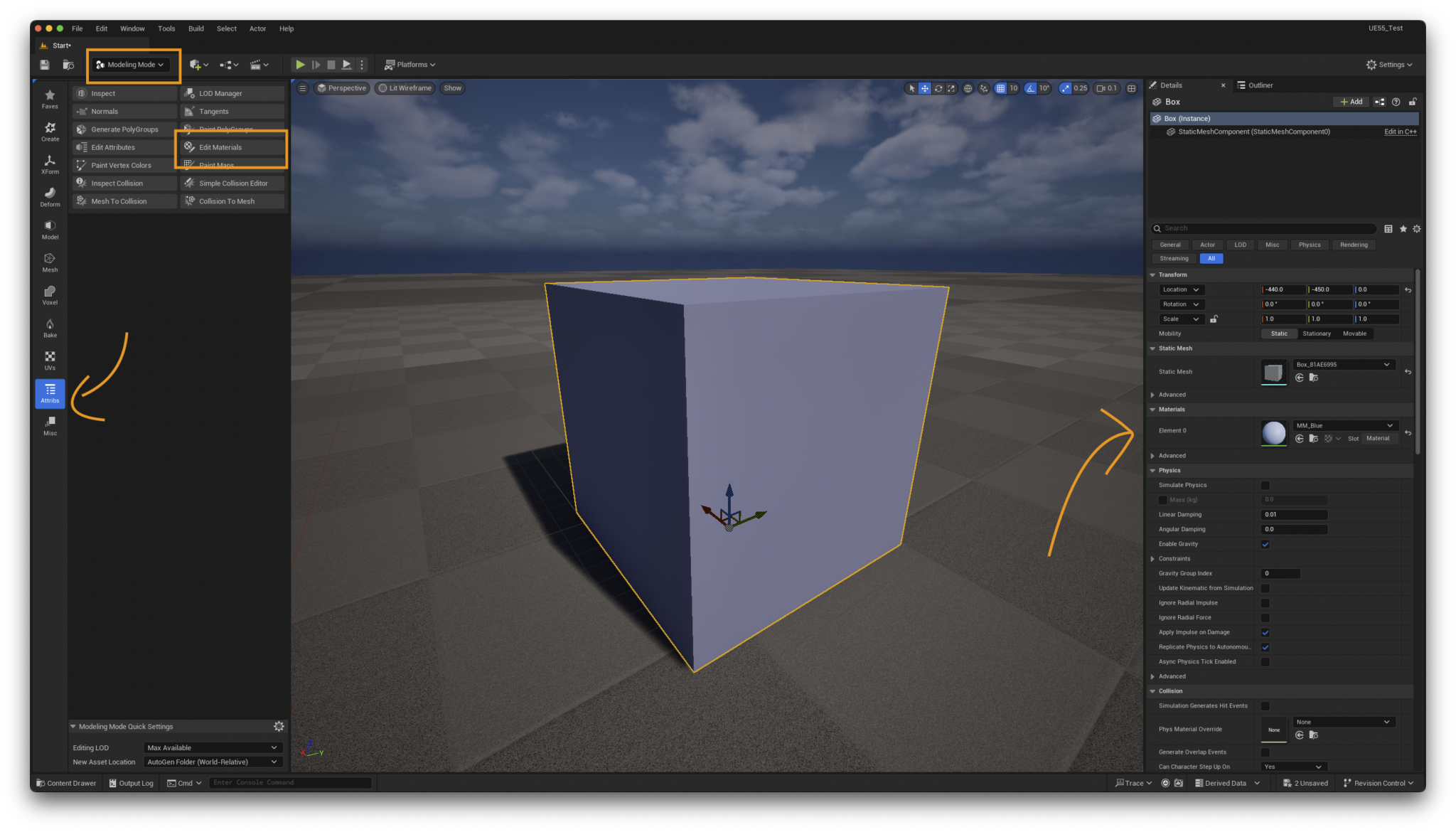Click the MM_Blue material preview sphere
The width and height of the screenshot is (1456, 832).
(1273, 432)
